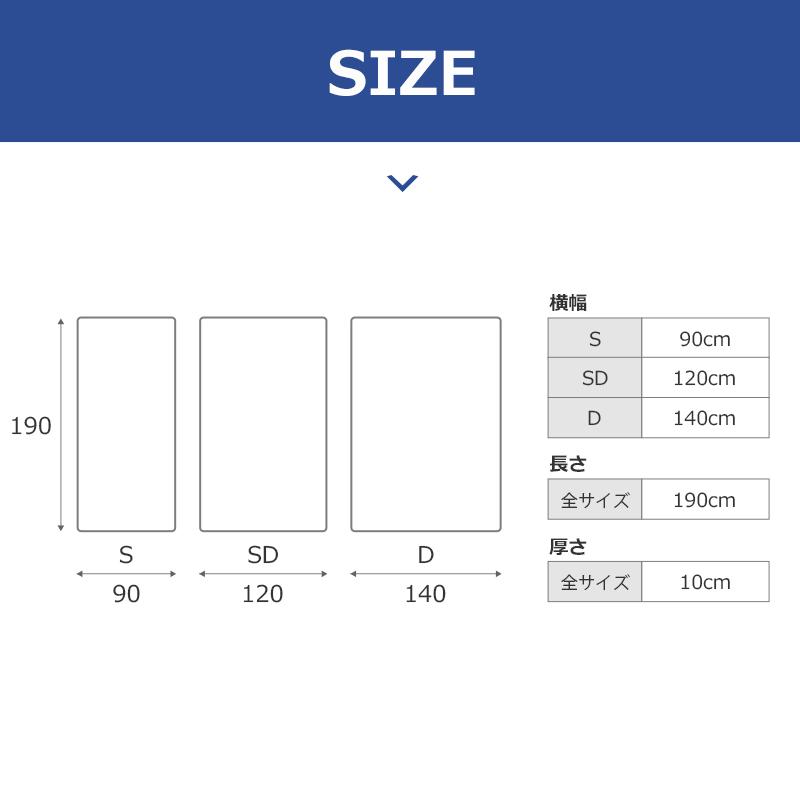Click the SD label beneath the middle diagram
Screen dimensions: 800x800
(263, 555)
